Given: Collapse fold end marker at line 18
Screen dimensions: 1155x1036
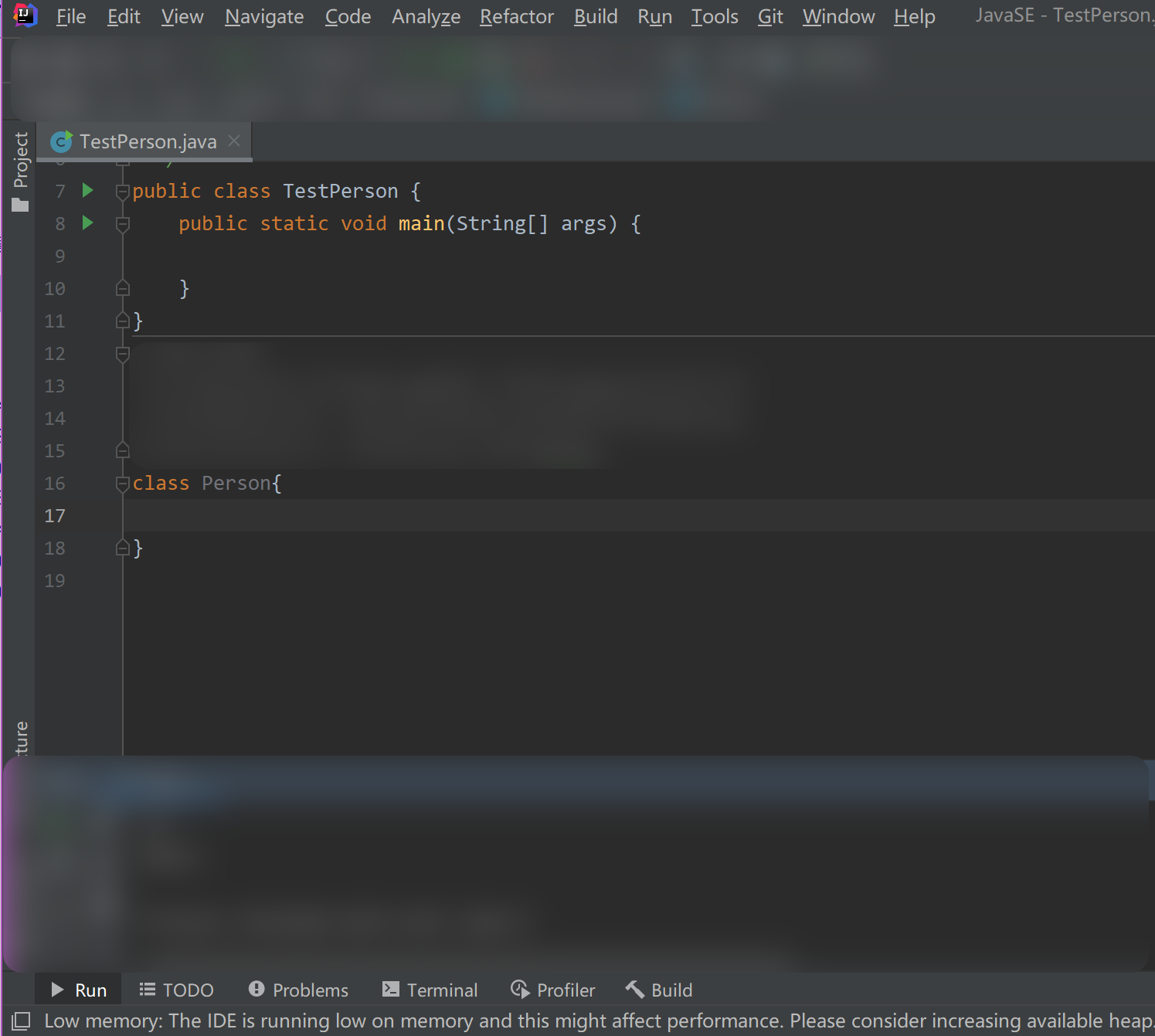Looking at the screenshot, I should pyautogui.click(x=122, y=548).
